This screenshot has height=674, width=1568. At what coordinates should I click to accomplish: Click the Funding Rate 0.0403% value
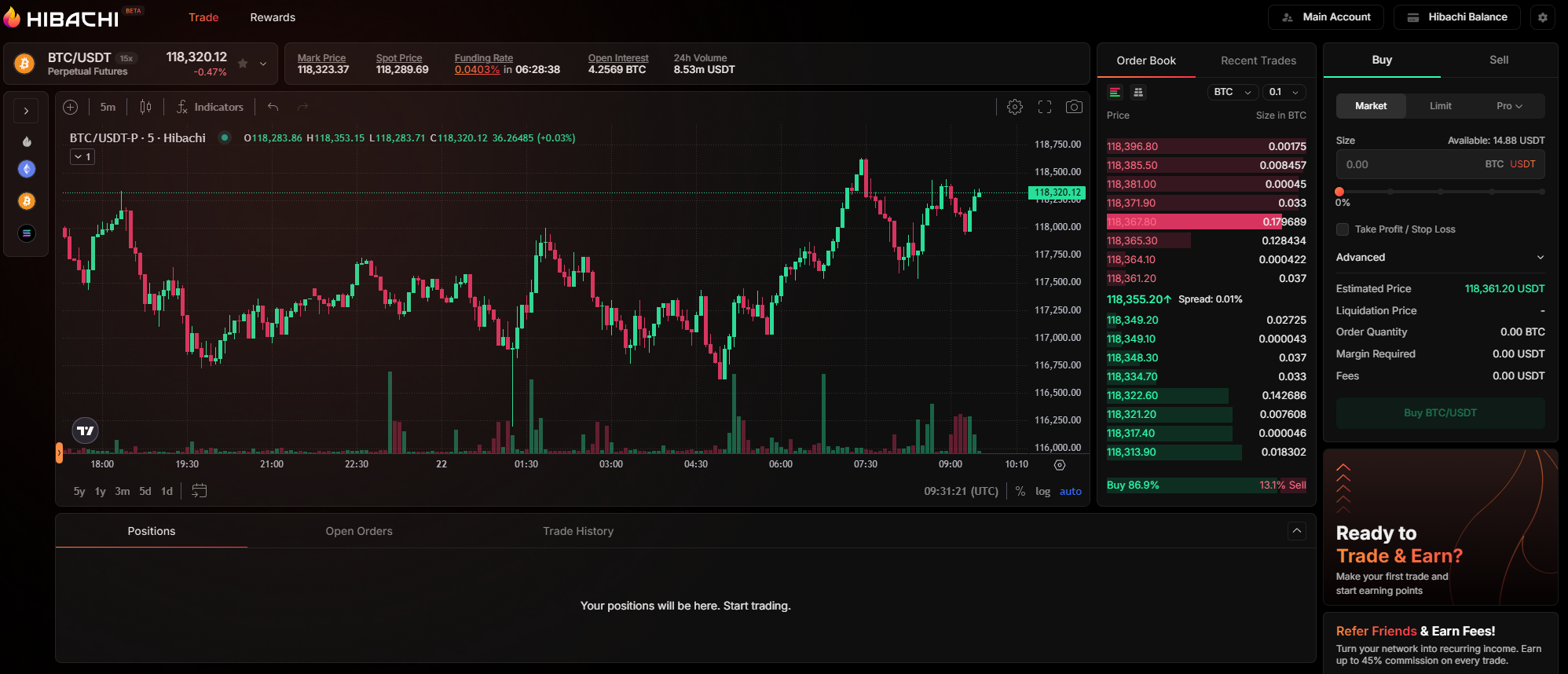tap(477, 70)
